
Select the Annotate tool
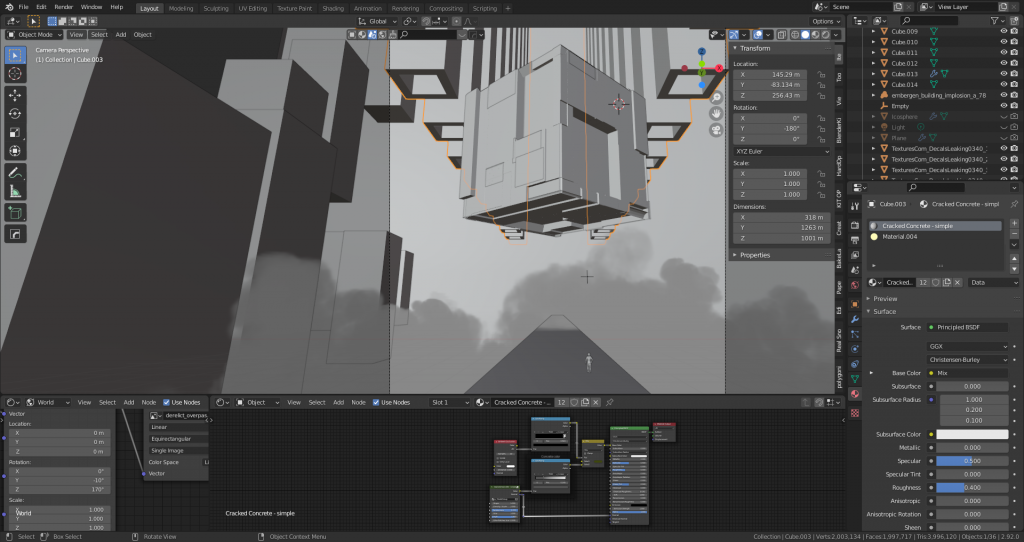(x=15, y=173)
